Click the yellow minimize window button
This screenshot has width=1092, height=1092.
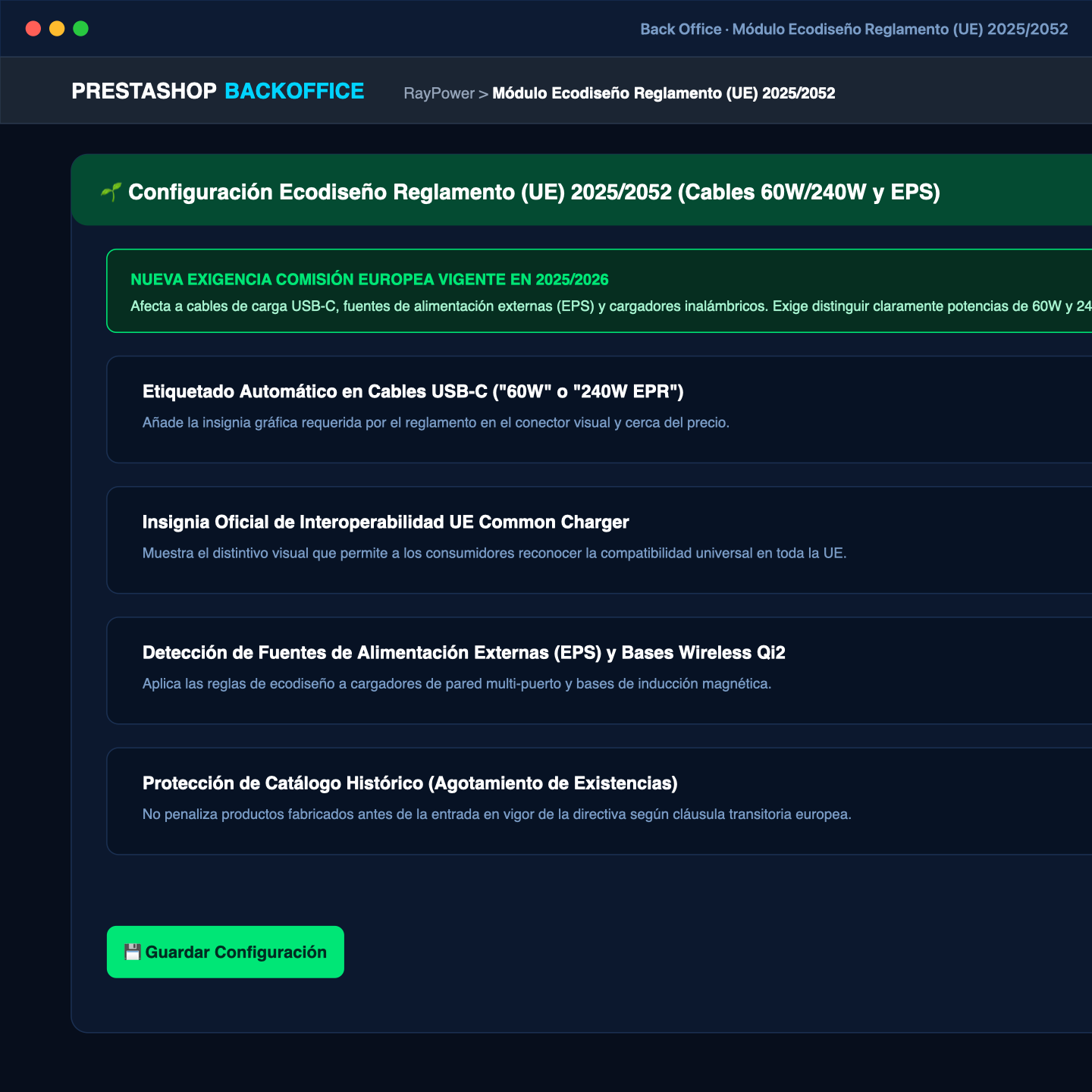click(x=57, y=29)
